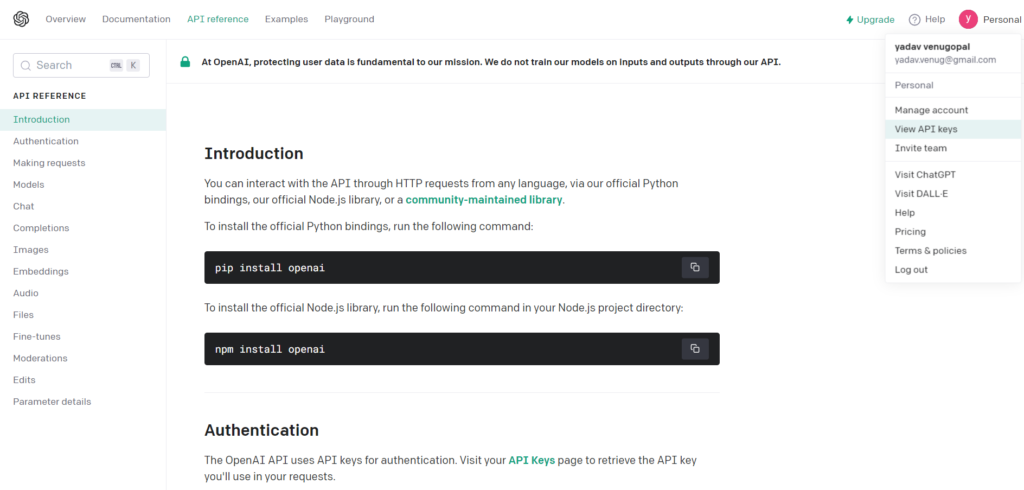Click the green lock icon in banner
Image resolution: width=1024 pixels, height=490 pixels.
185,62
